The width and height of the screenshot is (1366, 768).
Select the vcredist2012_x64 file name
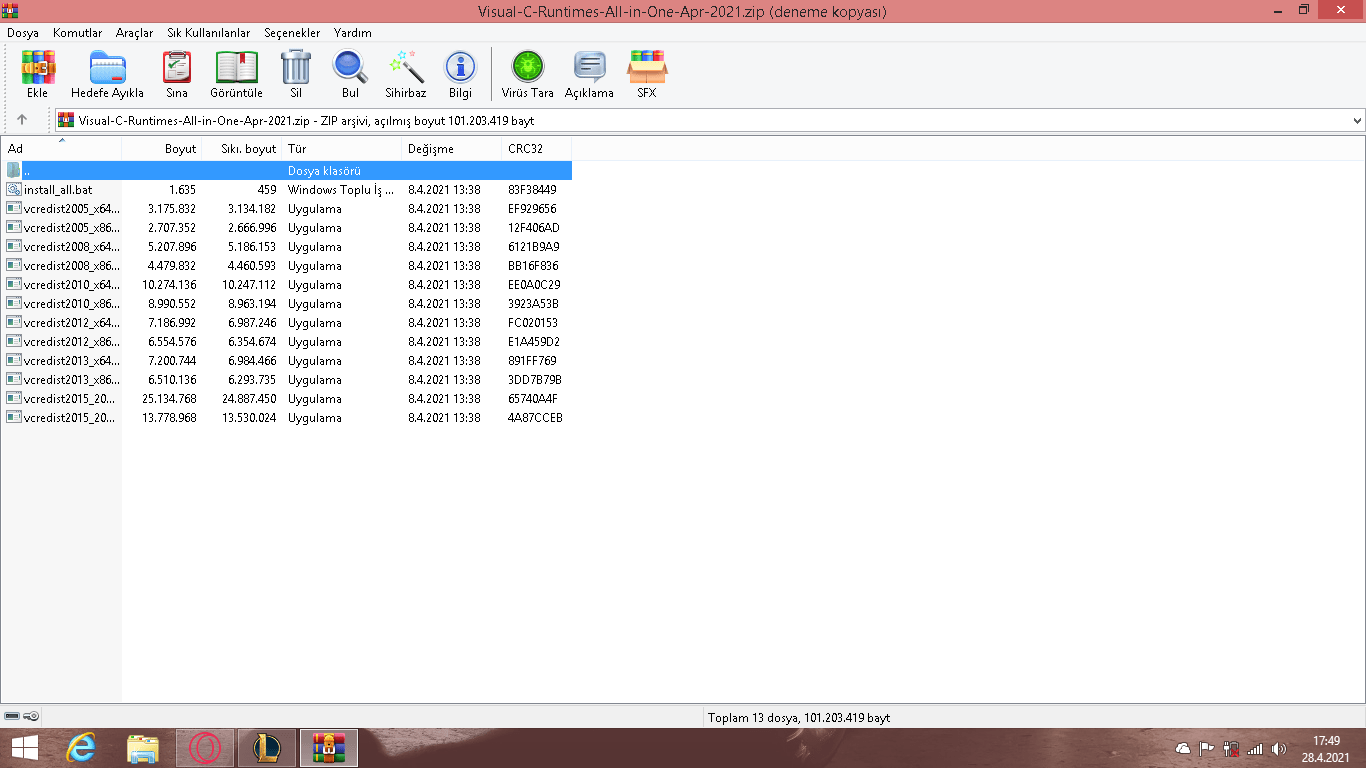click(x=71, y=323)
